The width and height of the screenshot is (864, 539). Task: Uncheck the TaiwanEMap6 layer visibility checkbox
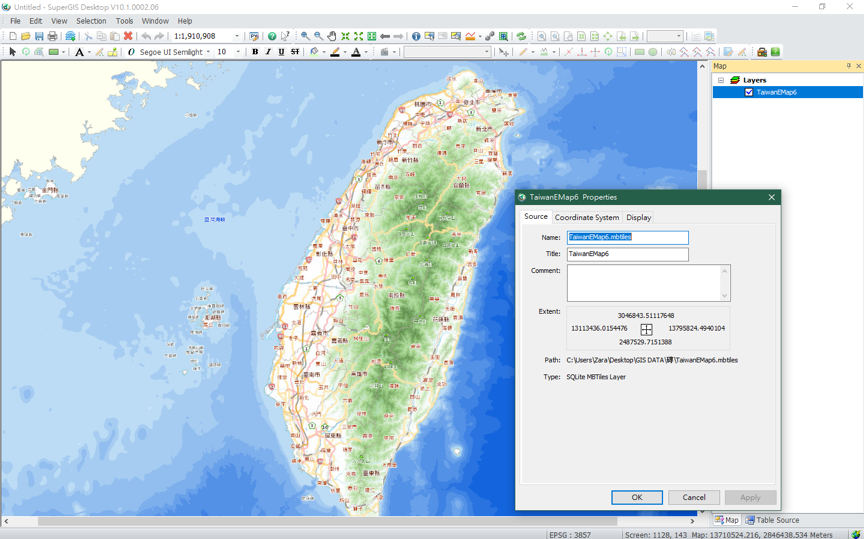point(749,92)
